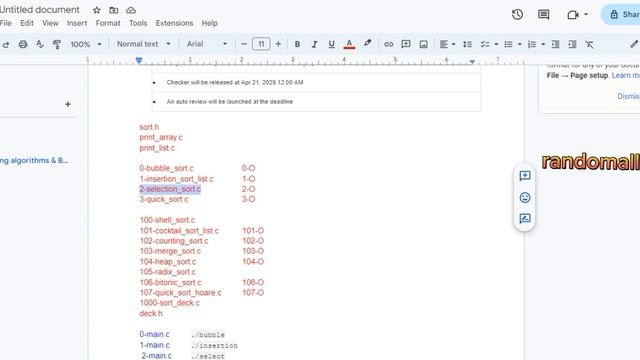Open the Edit menu
This screenshot has height=360, width=640.
[x=27, y=23]
